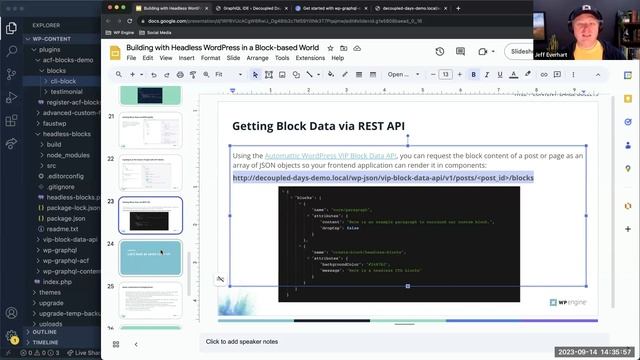This screenshot has height=360, width=640.
Task: Open VS Code Explorer view icon
Action: (11, 28)
